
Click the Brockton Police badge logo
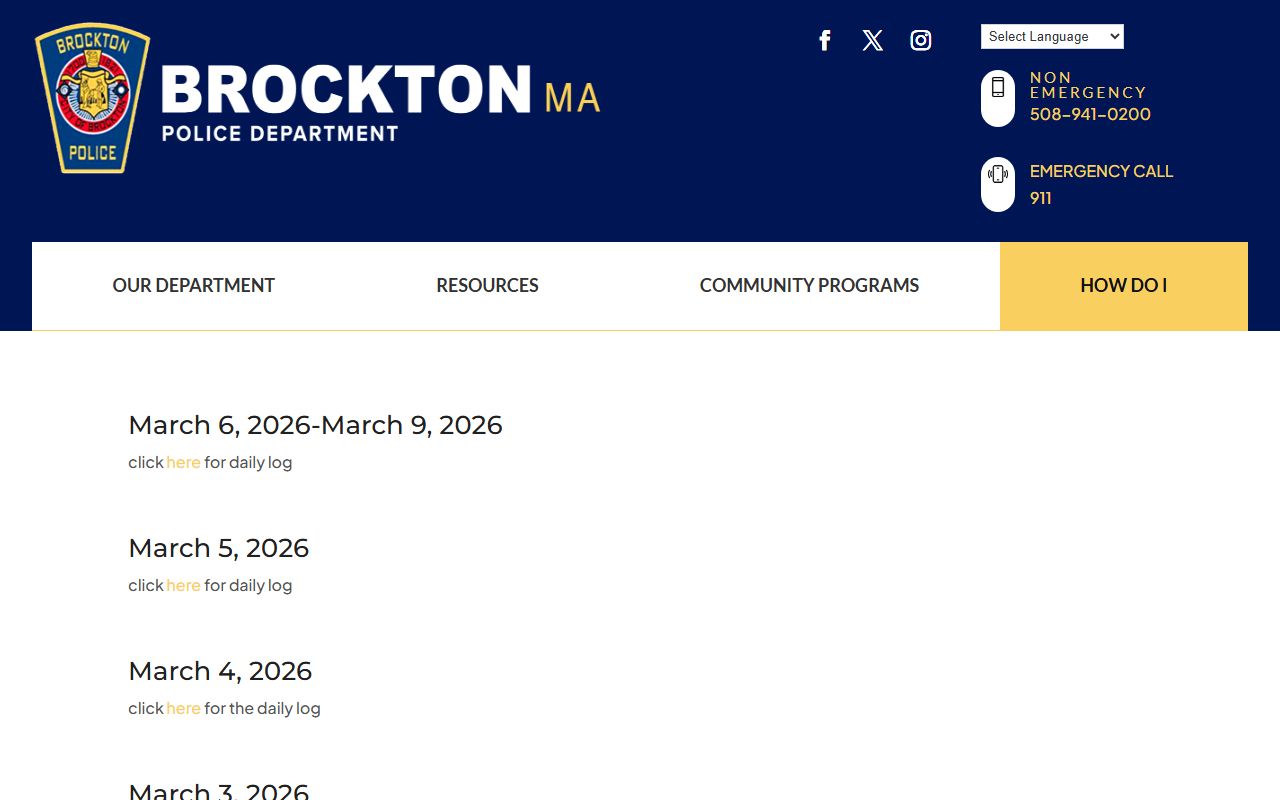pyautogui.click(x=93, y=98)
